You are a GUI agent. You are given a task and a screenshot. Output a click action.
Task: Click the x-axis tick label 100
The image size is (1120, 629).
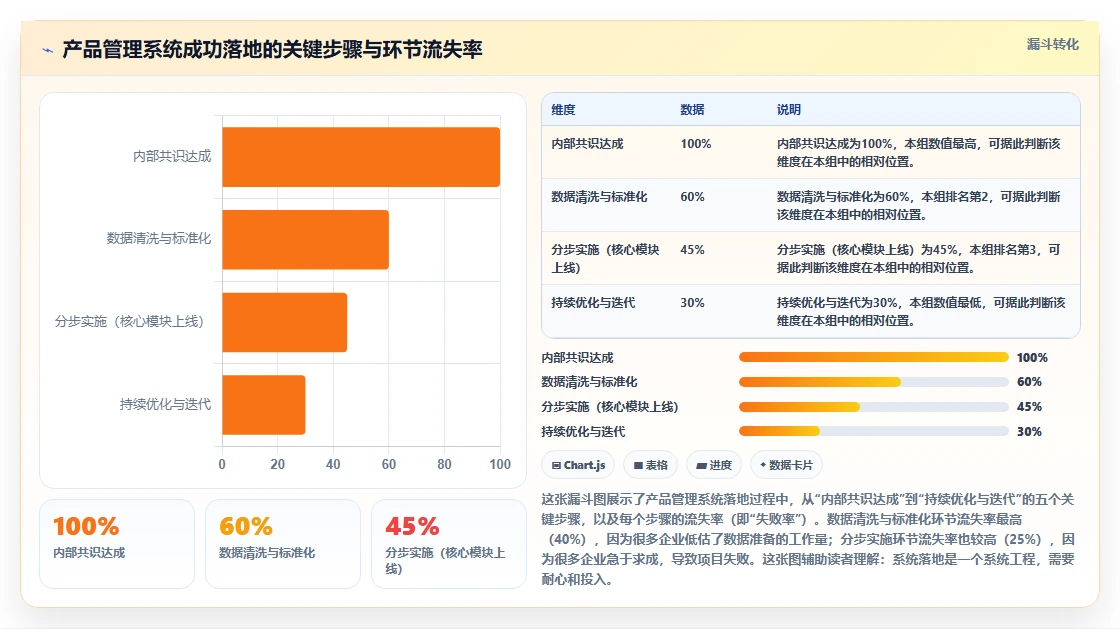[x=500, y=464]
